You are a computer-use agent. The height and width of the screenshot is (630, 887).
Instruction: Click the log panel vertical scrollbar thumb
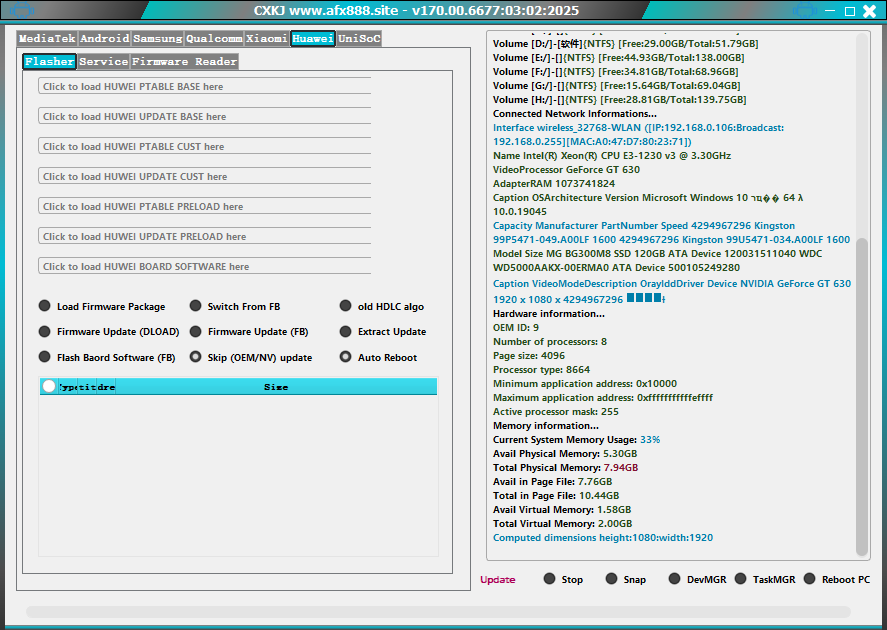pyautogui.click(x=862, y=396)
